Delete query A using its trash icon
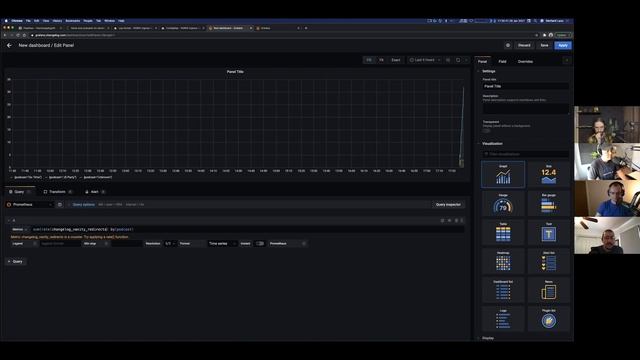The height and width of the screenshot is (360, 640). (456, 220)
